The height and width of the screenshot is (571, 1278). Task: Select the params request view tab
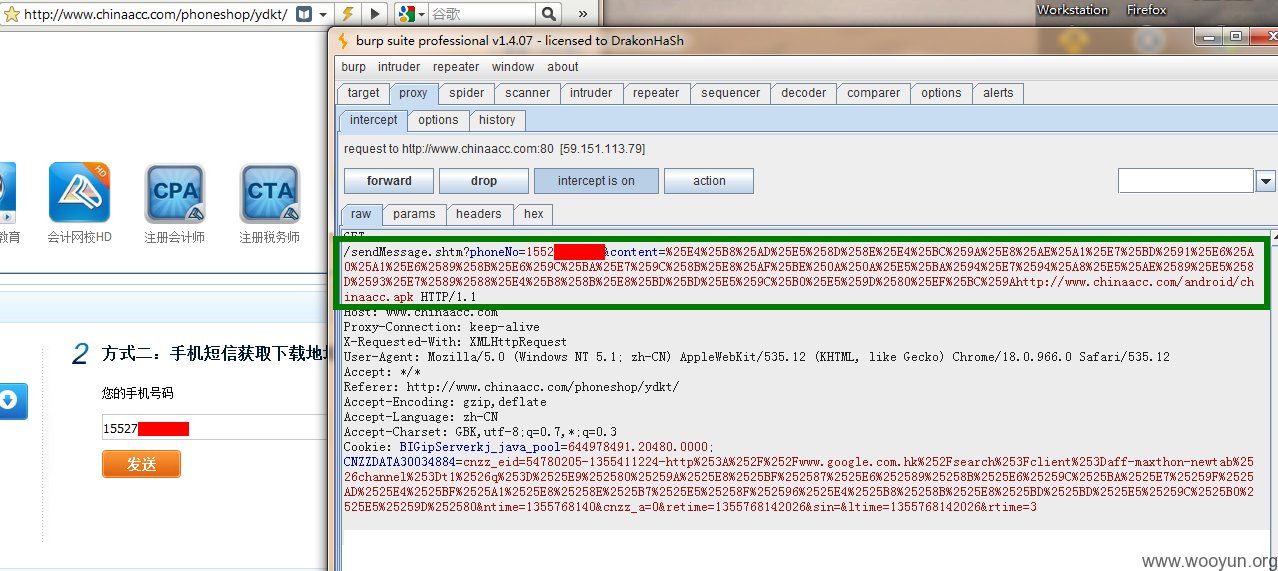[414, 214]
